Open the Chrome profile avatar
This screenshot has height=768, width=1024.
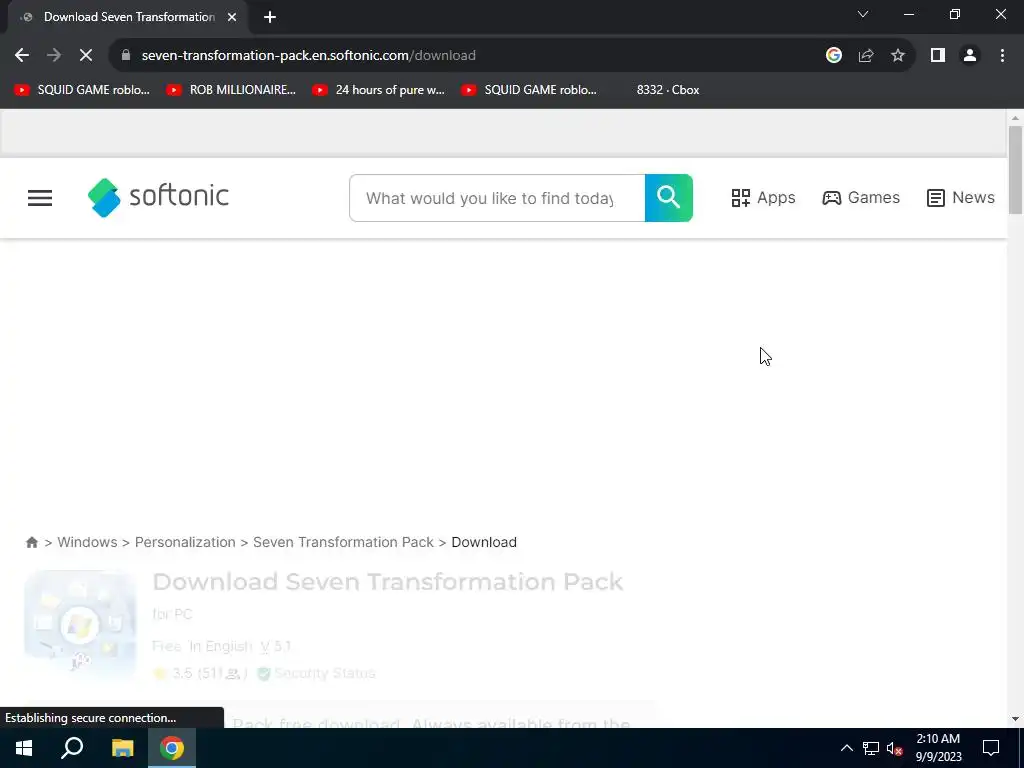coord(970,56)
